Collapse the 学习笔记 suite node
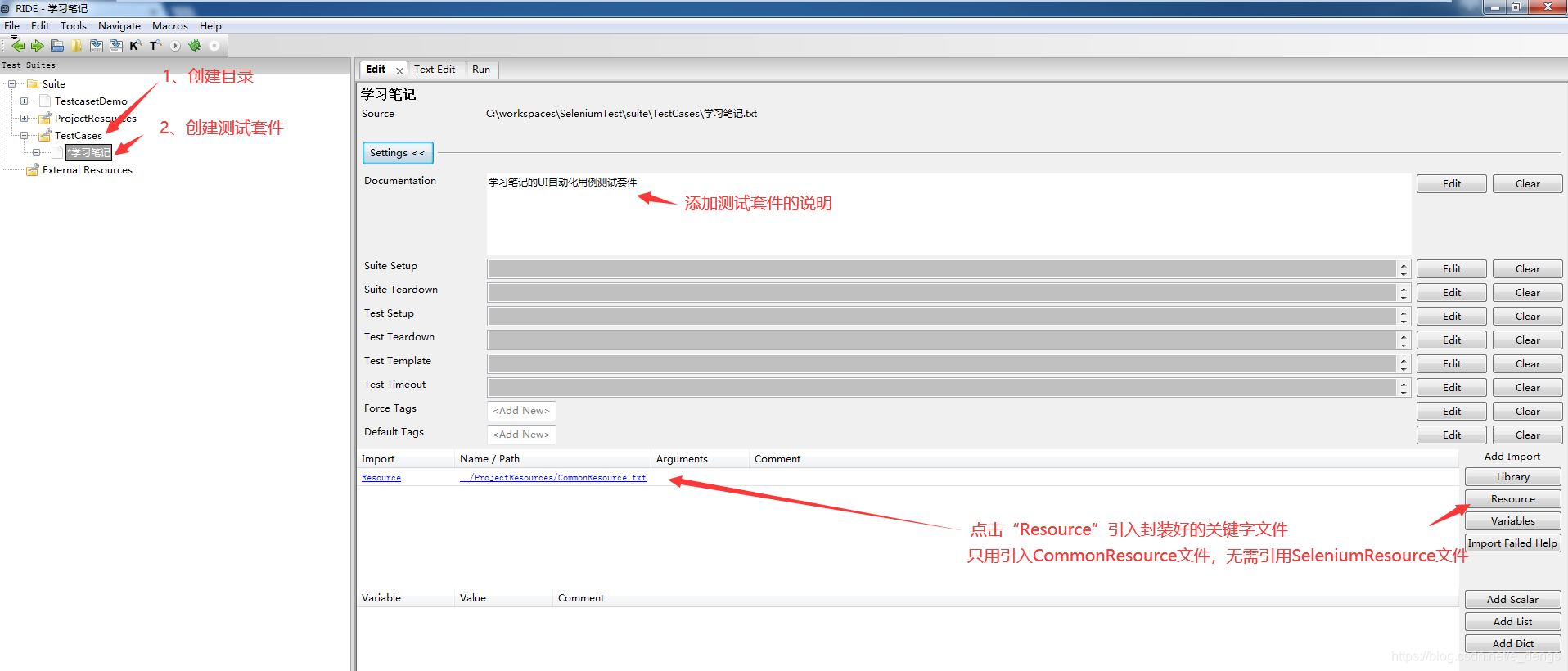The width and height of the screenshot is (1568, 671). 36,153
